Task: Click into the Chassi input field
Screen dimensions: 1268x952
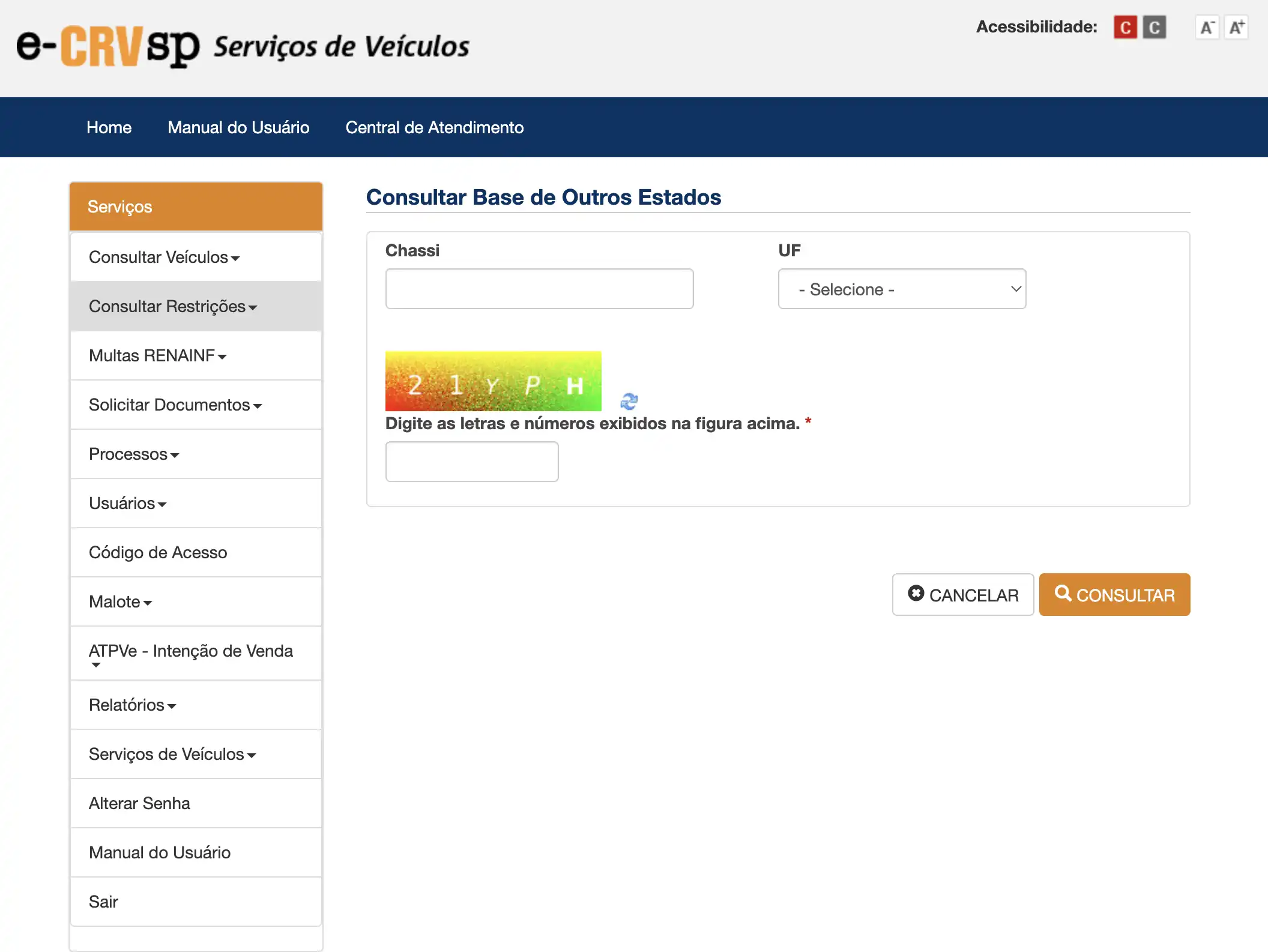Action: pyautogui.click(x=539, y=289)
